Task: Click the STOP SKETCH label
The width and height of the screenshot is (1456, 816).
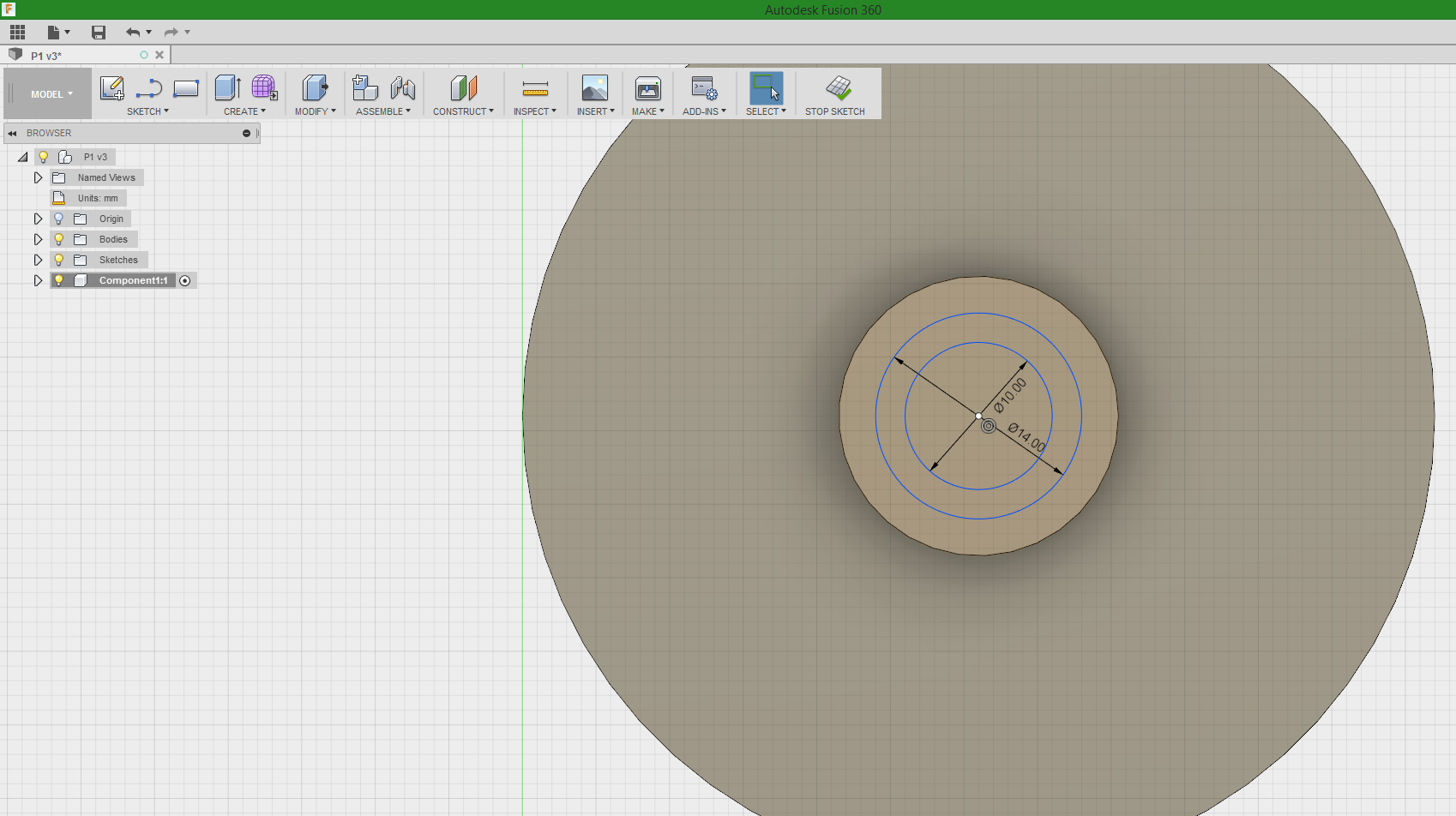Action: (835, 111)
